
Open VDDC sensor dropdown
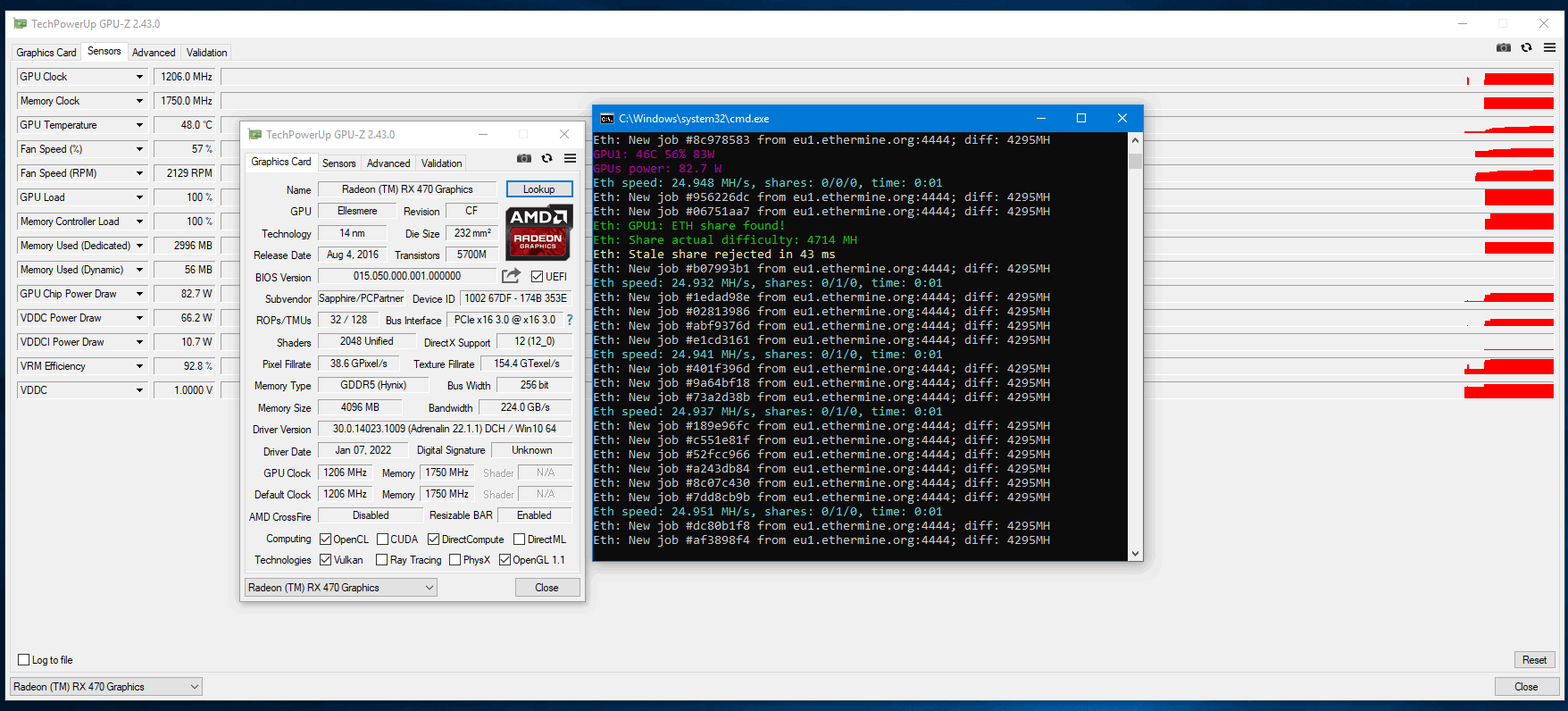[139, 390]
